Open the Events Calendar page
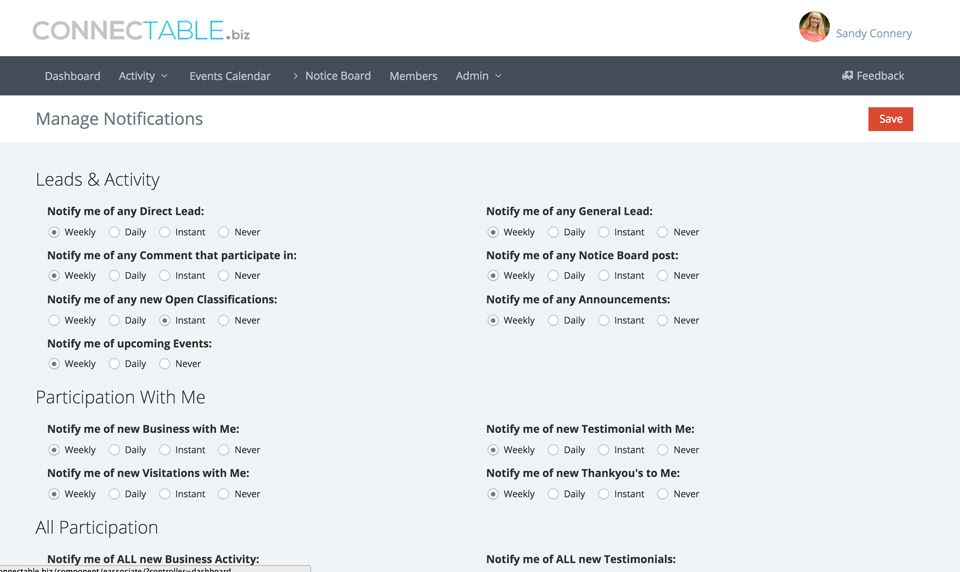Image resolution: width=960 pixels, height=572 pixels. (230, 76)
